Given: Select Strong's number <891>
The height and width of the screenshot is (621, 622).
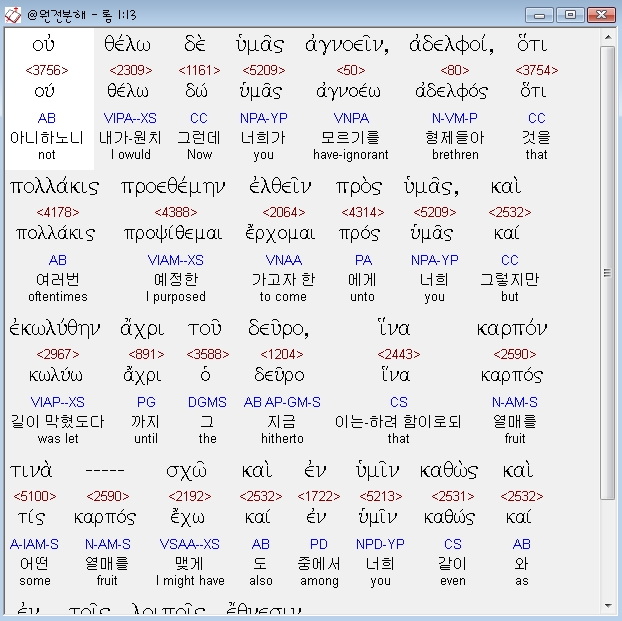Looking at the screenshot, I should click(x=146, y=354).
